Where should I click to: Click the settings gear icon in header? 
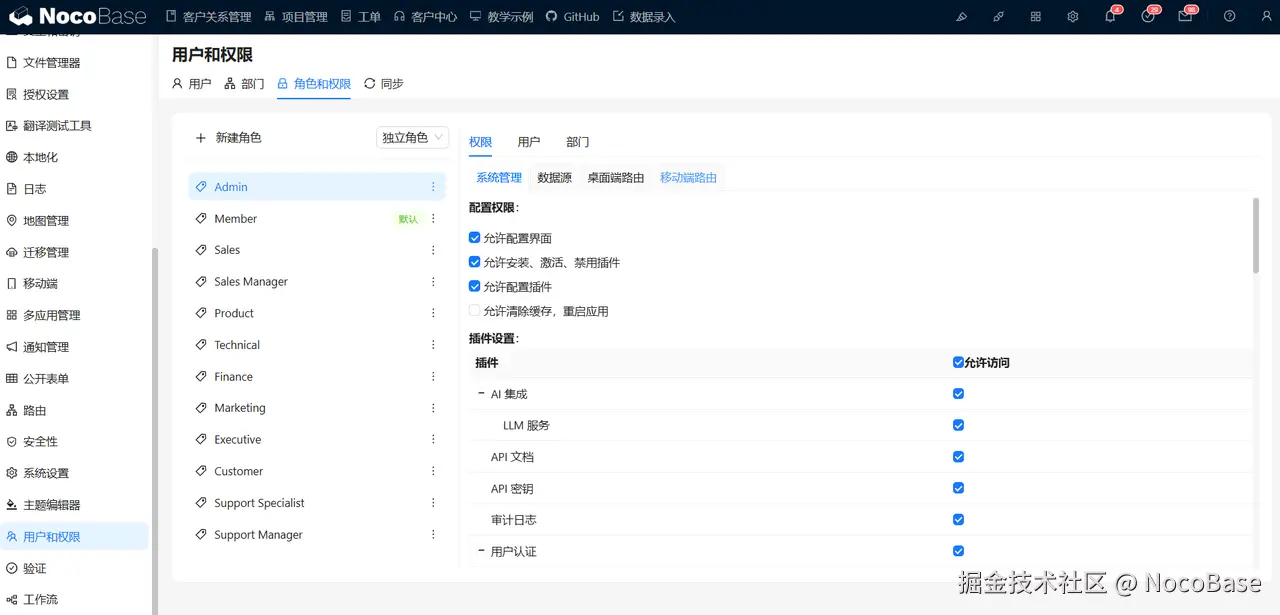coord(1072,16)
